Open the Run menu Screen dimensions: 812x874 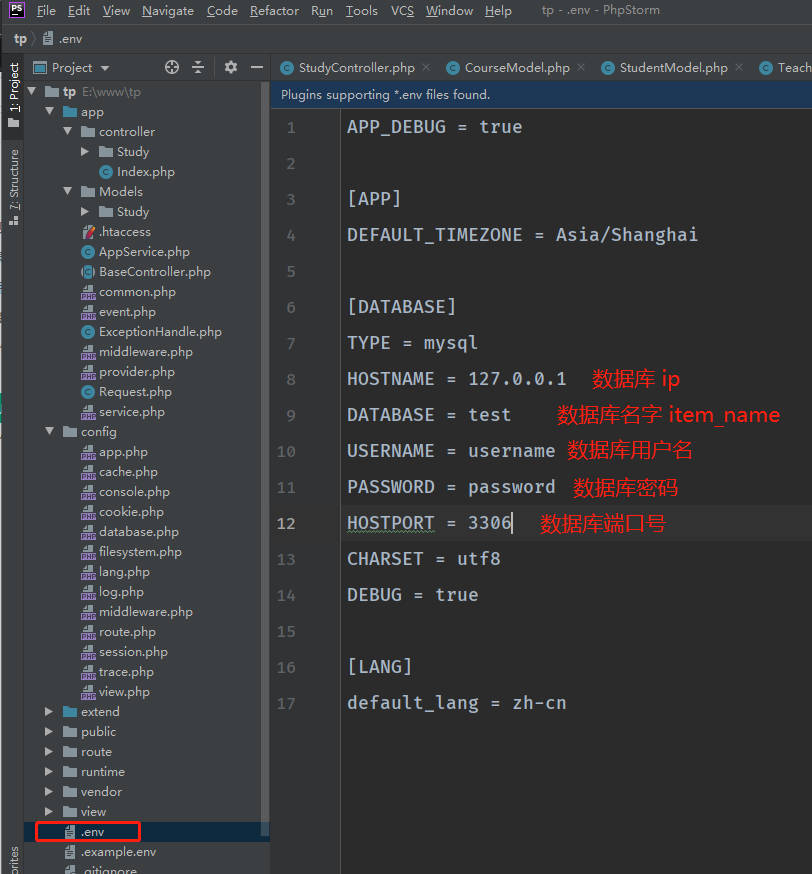322,11
